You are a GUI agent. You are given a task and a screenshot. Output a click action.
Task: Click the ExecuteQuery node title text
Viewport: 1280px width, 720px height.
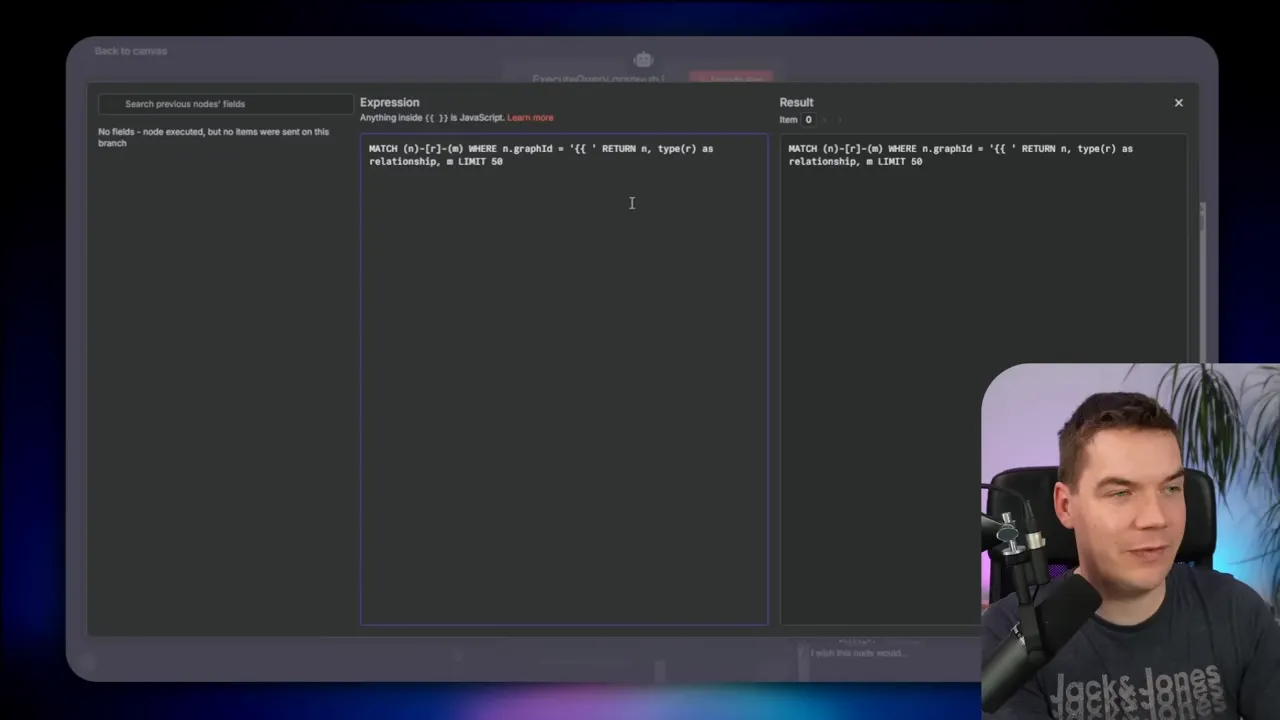click(598, 79)
